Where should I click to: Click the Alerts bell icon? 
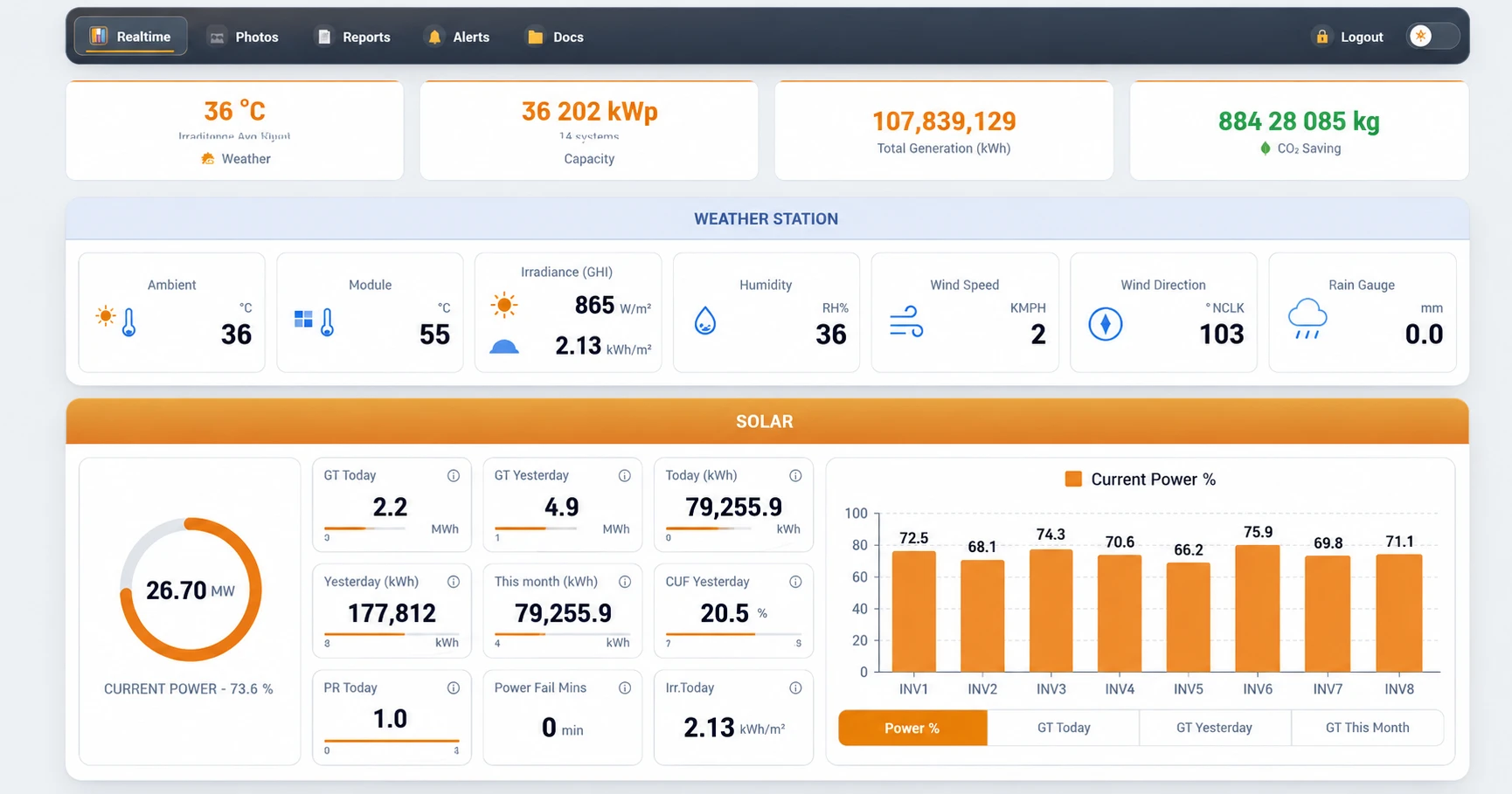tap(434, 37)
